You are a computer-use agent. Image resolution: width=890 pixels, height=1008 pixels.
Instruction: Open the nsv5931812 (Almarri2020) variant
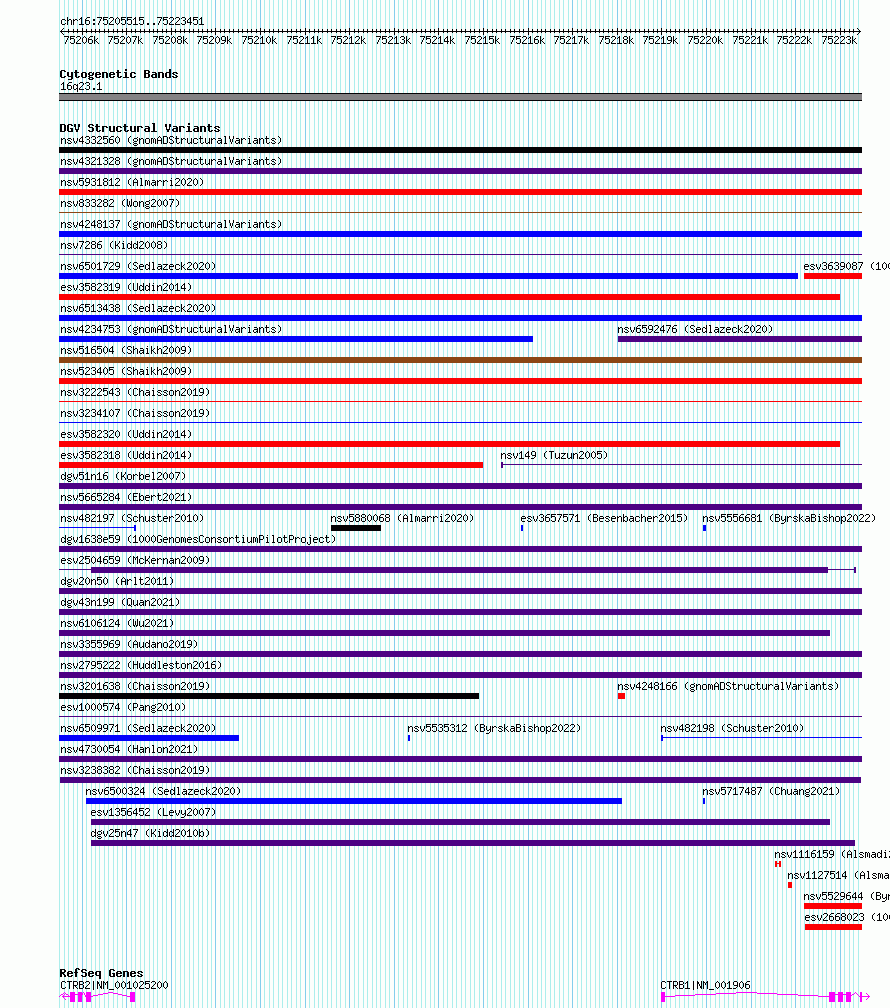coord(132,183)
